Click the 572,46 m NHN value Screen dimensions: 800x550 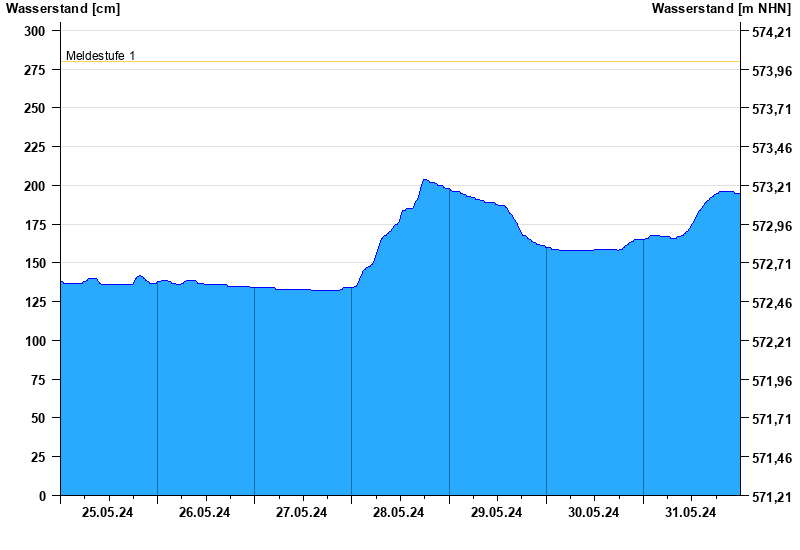coord(772,303)
